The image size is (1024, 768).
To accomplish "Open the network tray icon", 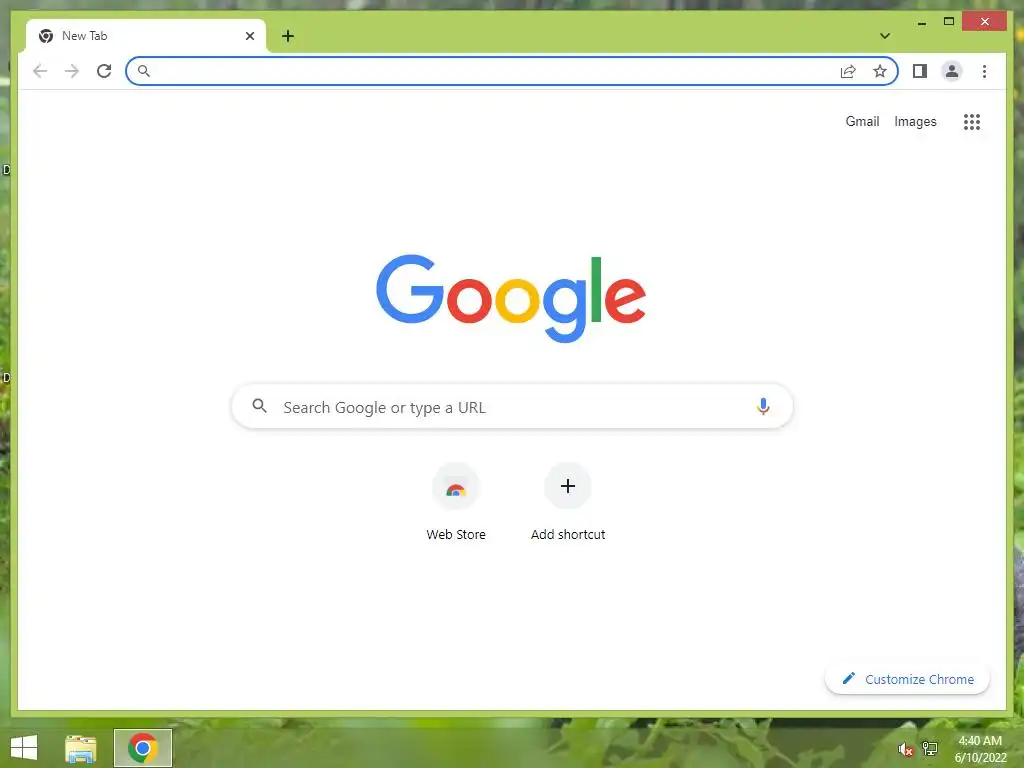I will 929,748.
